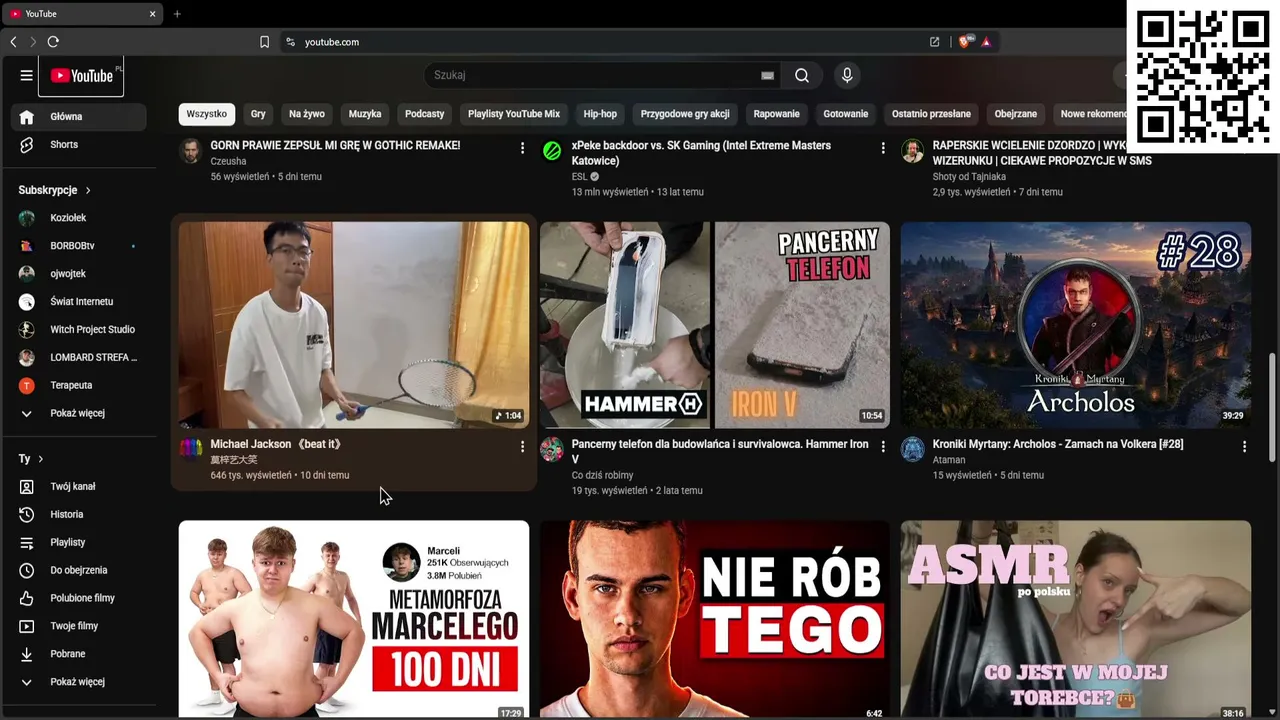Go to Główna in the sidebar

(78, 117)
